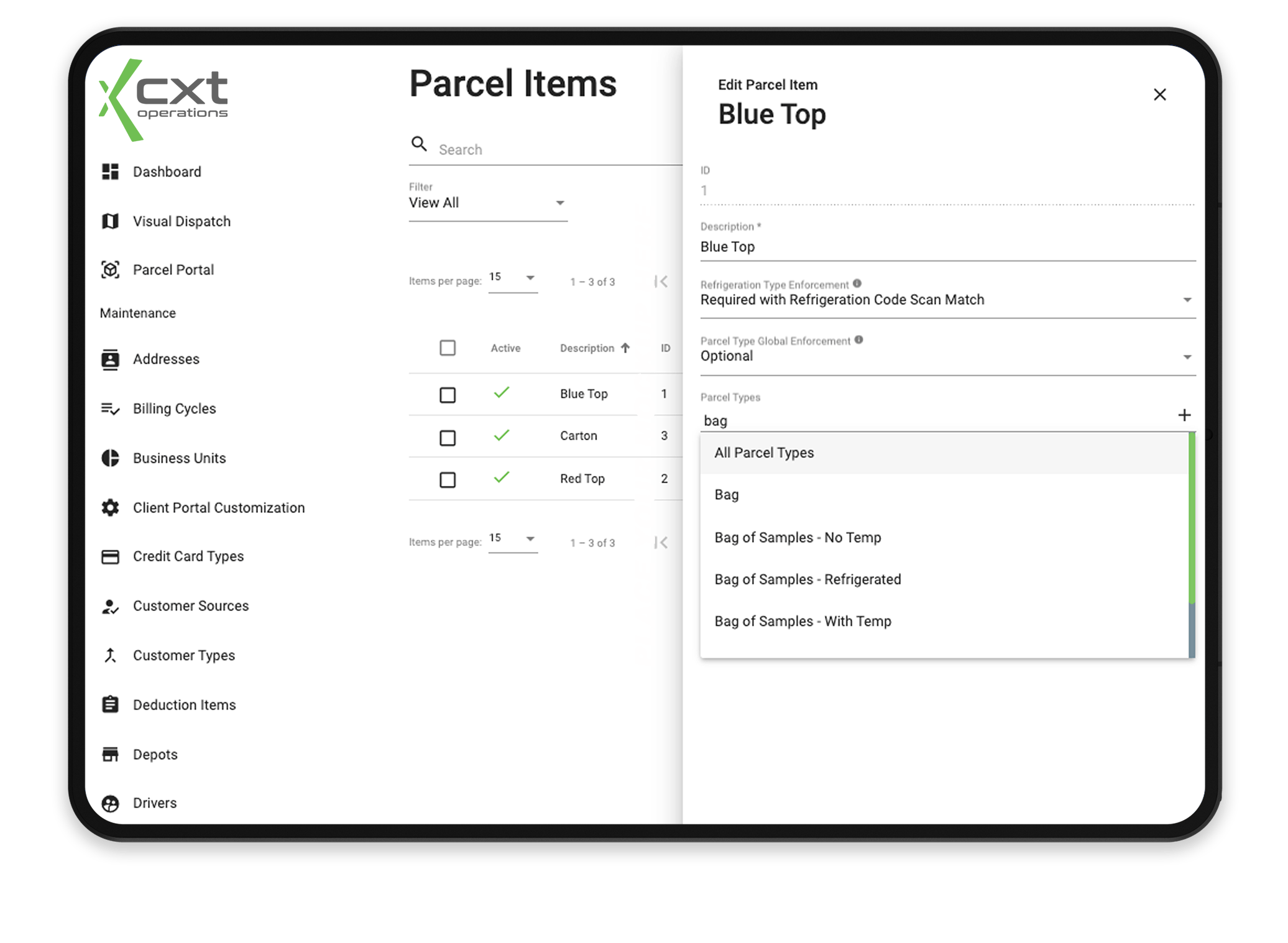
Task: Click the Credit Card Types card icon
Action: click(110, 556)
